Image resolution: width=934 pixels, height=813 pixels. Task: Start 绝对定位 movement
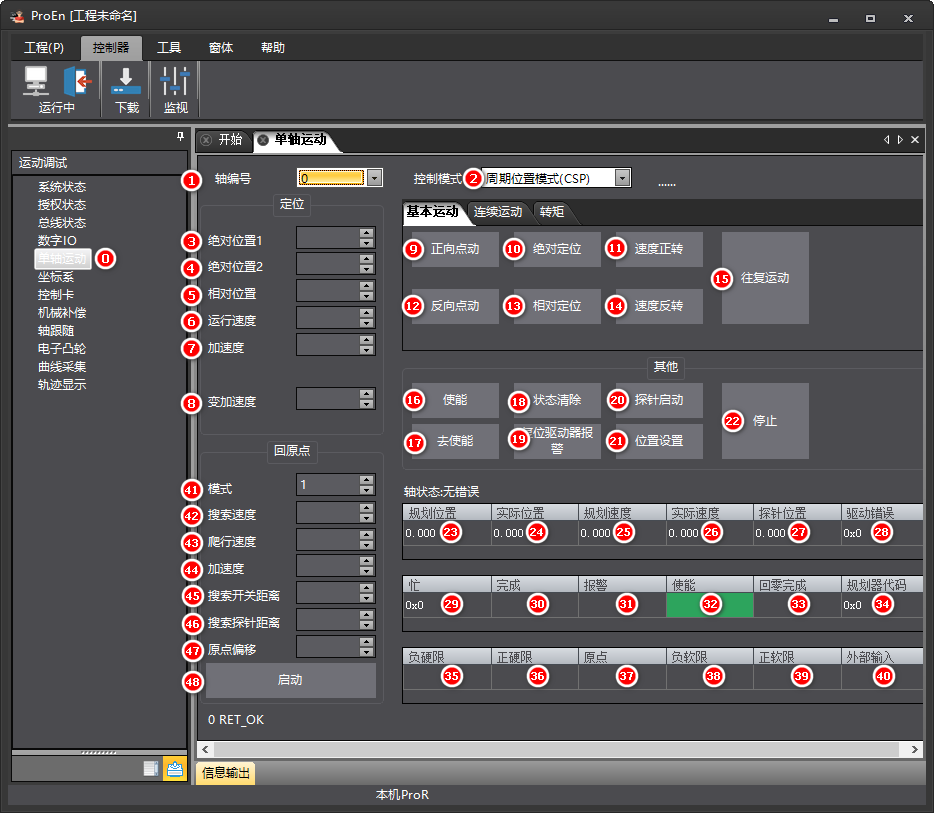[557, 249]
